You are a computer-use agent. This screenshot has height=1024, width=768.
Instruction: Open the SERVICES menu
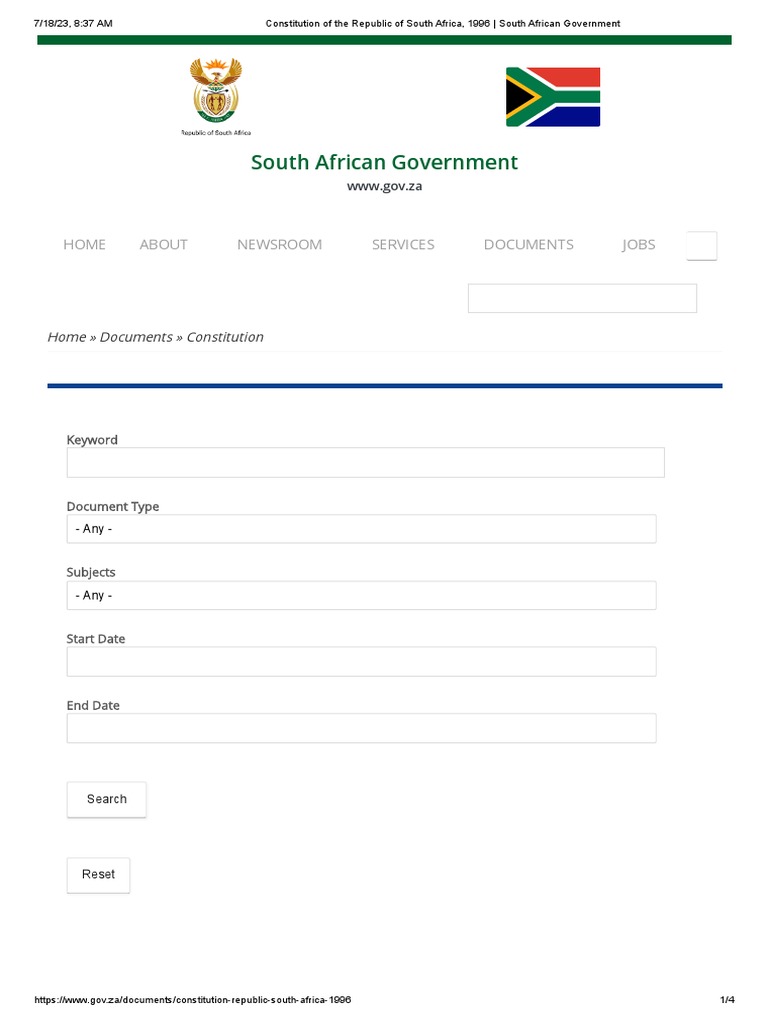(x=403, y=244)
